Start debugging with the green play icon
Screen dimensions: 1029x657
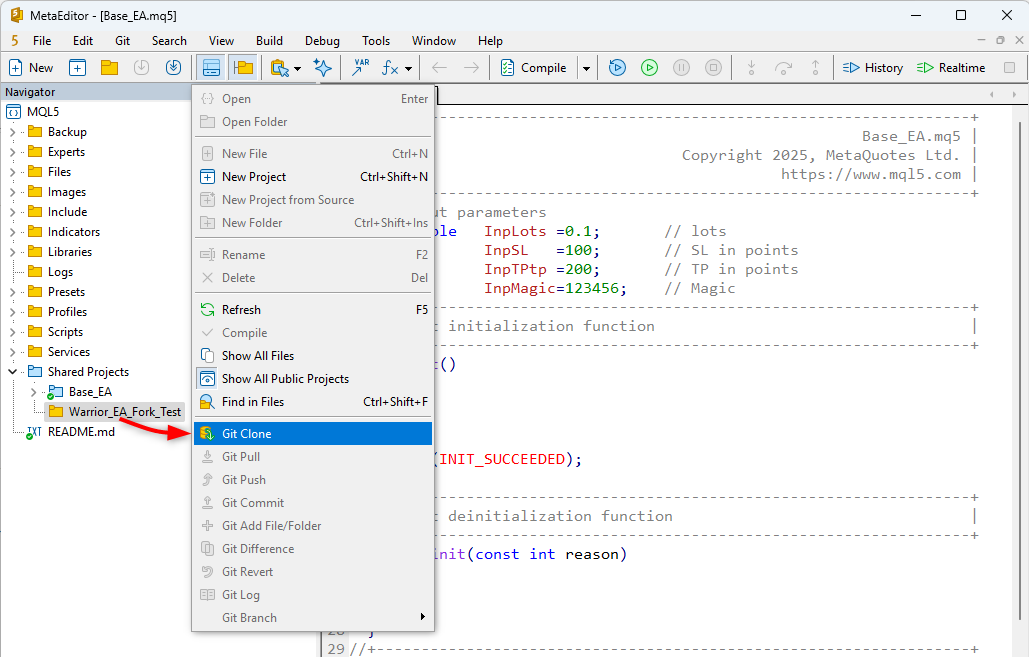point(649,68)
